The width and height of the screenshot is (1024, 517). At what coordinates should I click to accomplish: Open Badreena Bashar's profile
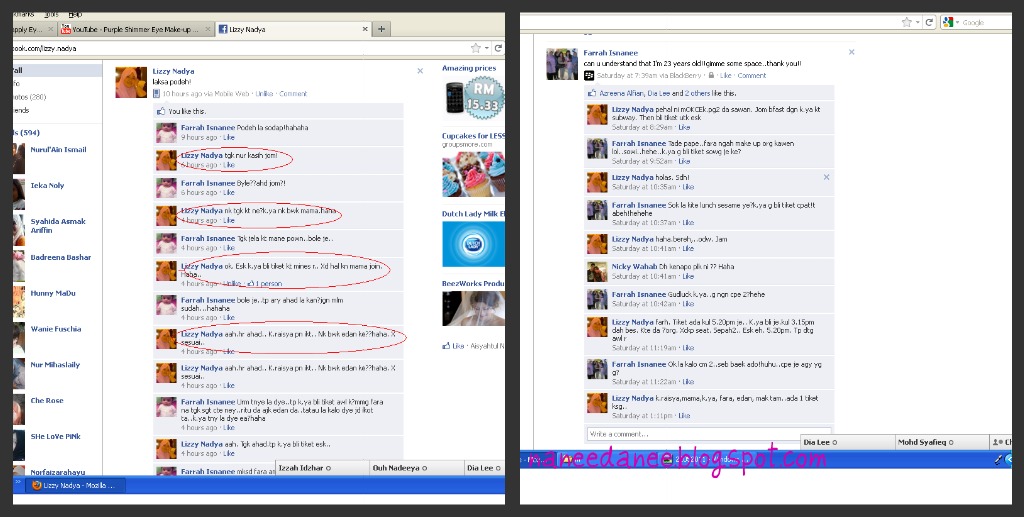pyautogui.click(x=61, y=257)
